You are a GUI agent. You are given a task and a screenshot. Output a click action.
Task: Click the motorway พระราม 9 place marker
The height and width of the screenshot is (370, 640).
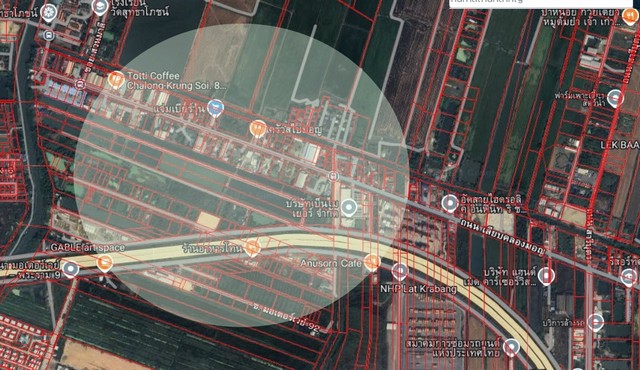click(71, 269)
